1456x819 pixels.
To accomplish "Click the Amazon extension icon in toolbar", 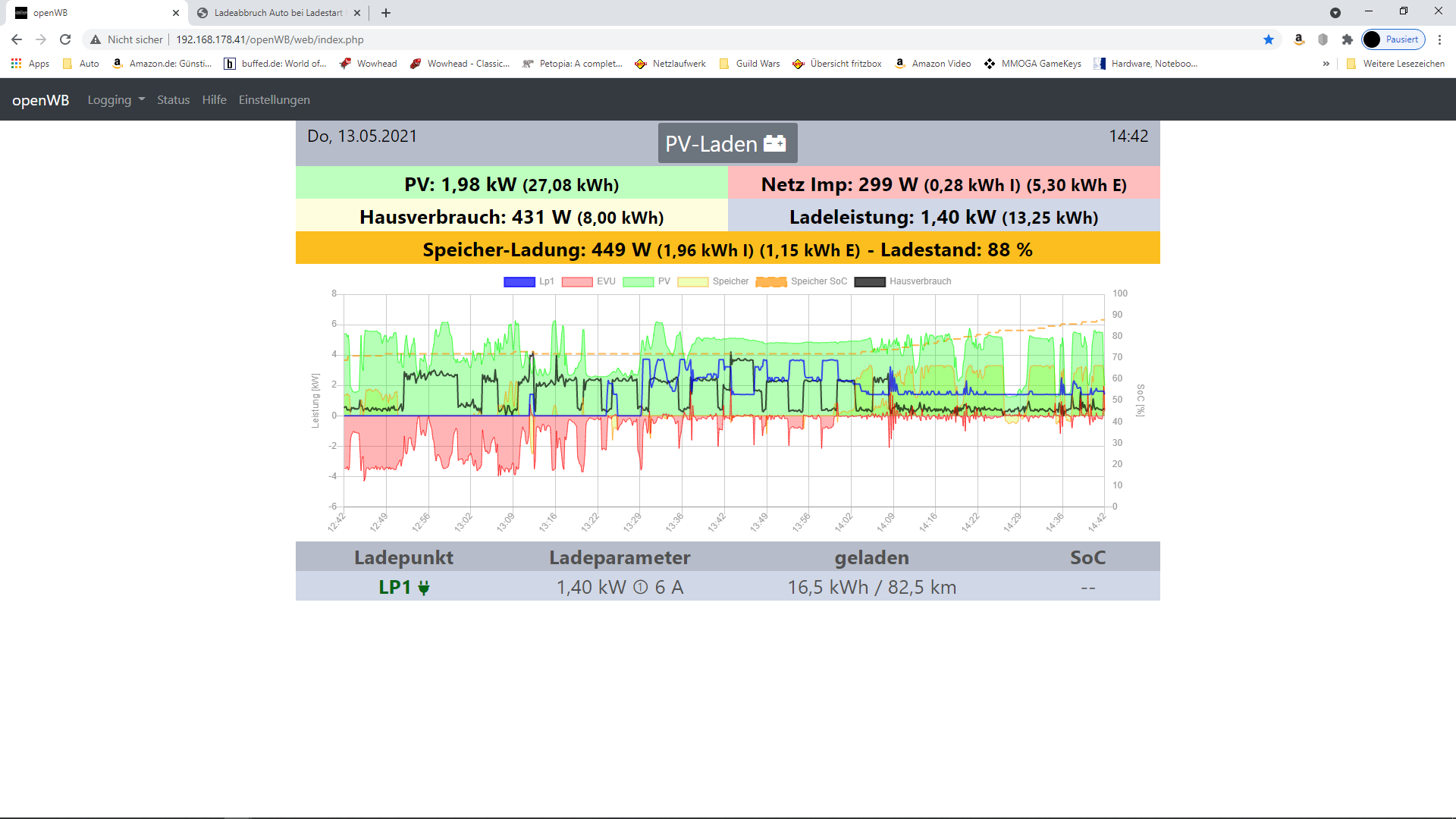I will pos(1299,39).
